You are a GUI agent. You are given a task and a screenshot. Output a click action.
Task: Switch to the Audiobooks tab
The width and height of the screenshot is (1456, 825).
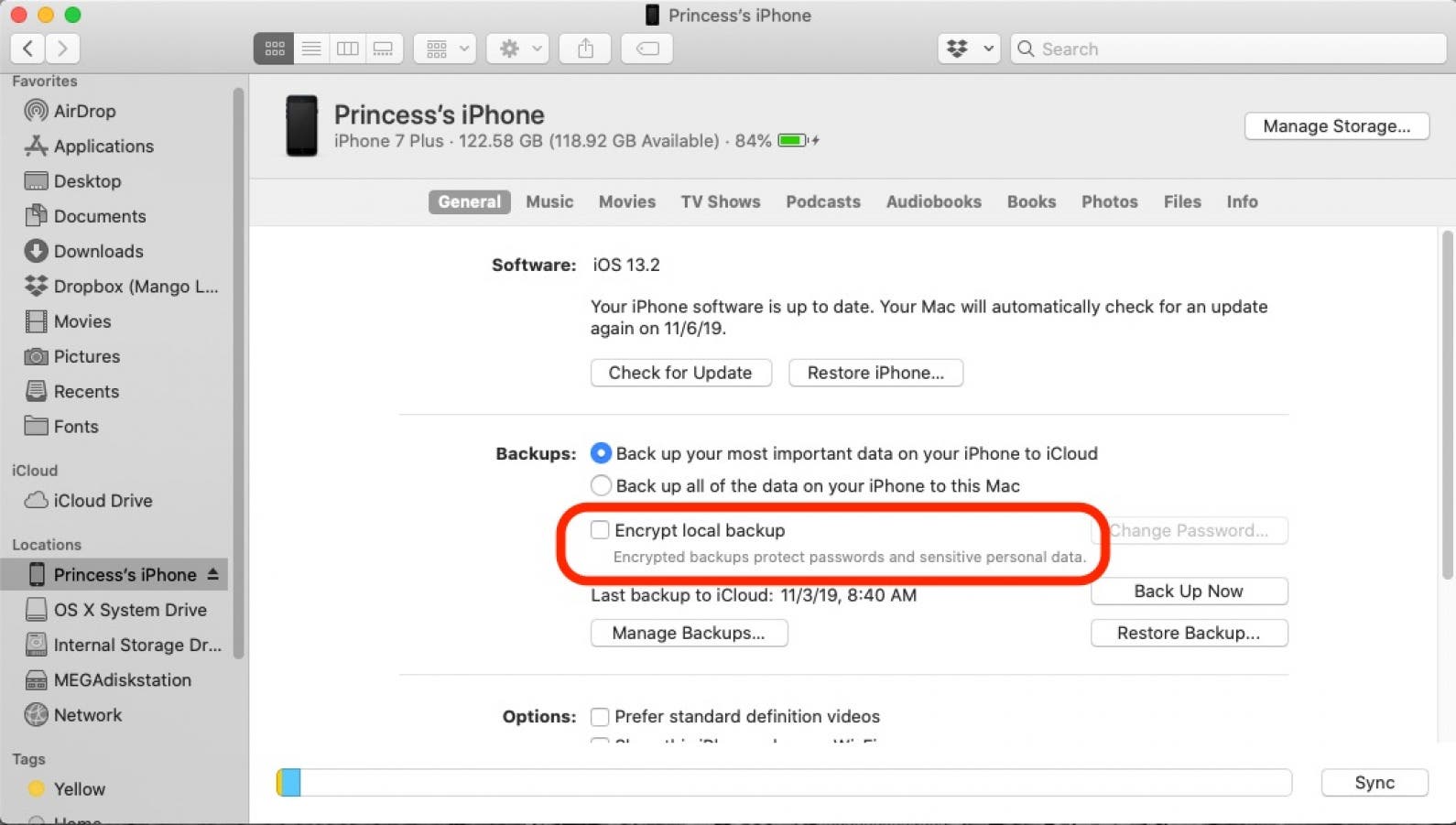tap(934, 201)
